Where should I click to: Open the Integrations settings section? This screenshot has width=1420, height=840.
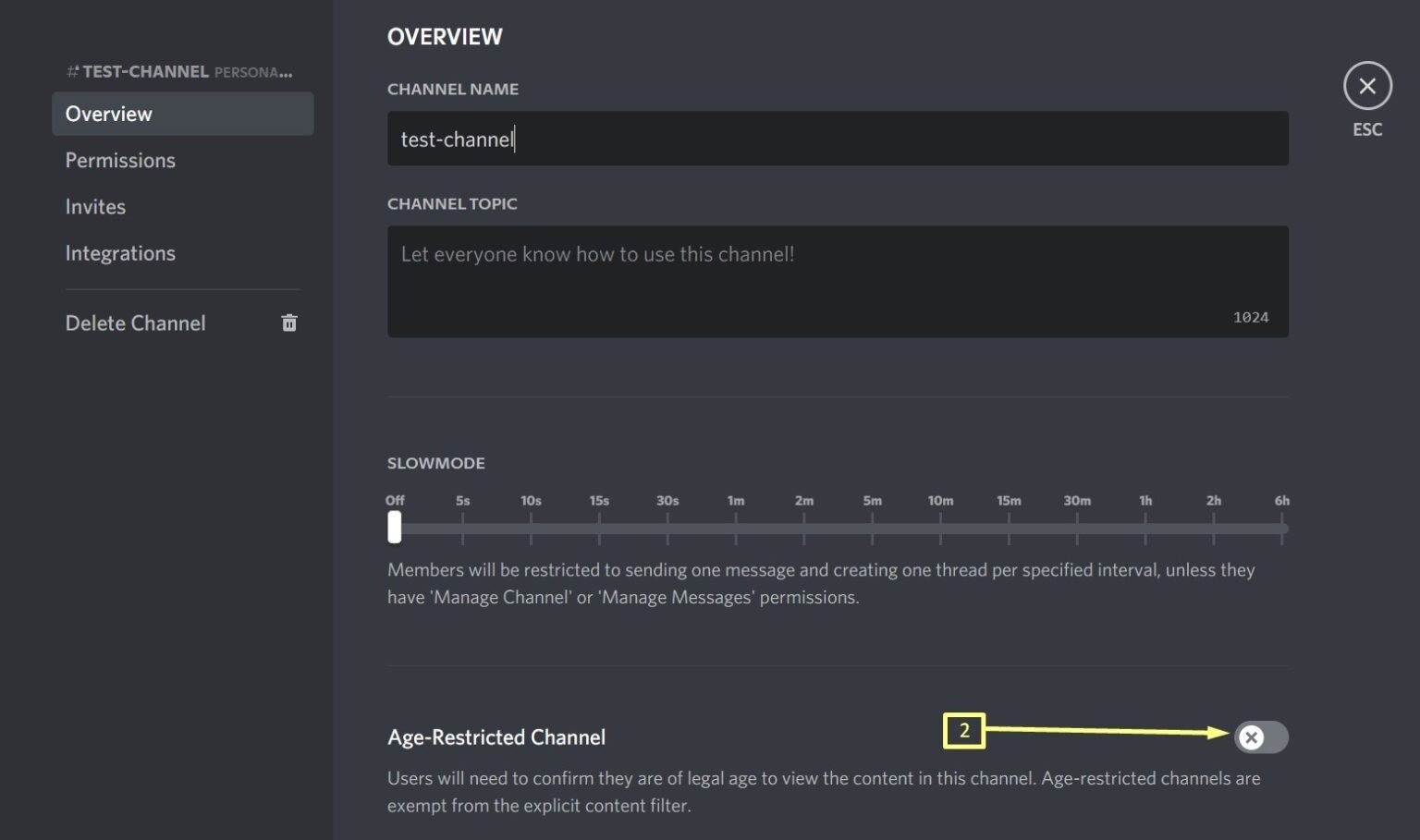pos(120,252)
